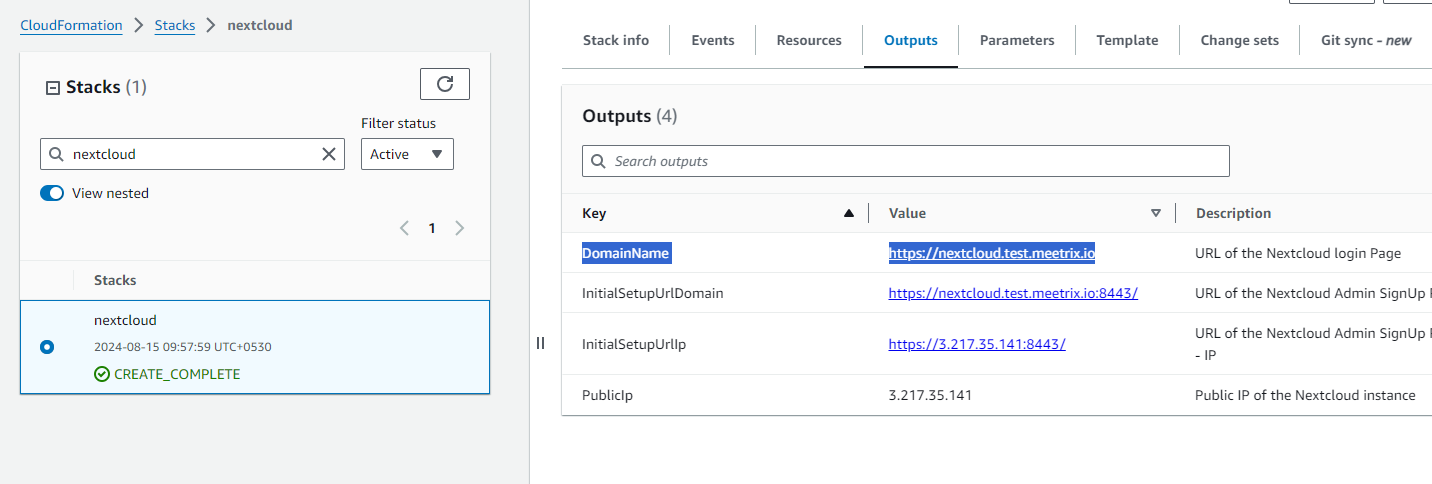Click the Stacks list column header

[x=115, y=280]
